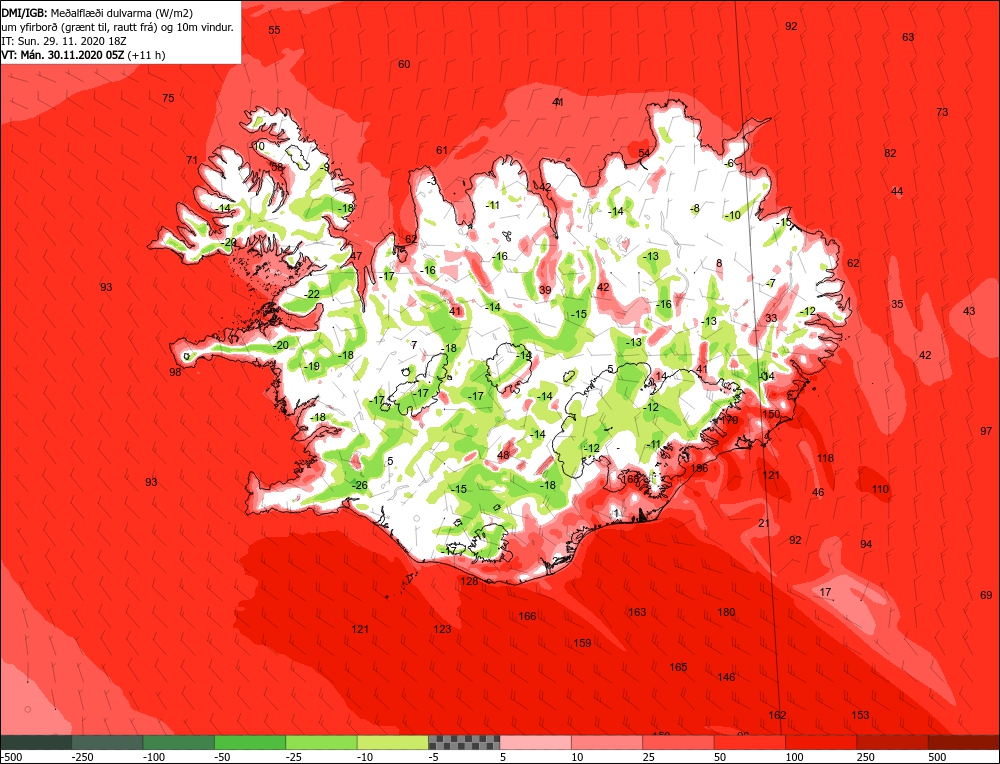Click the map value '54' on the north coast

click(644, 153)
